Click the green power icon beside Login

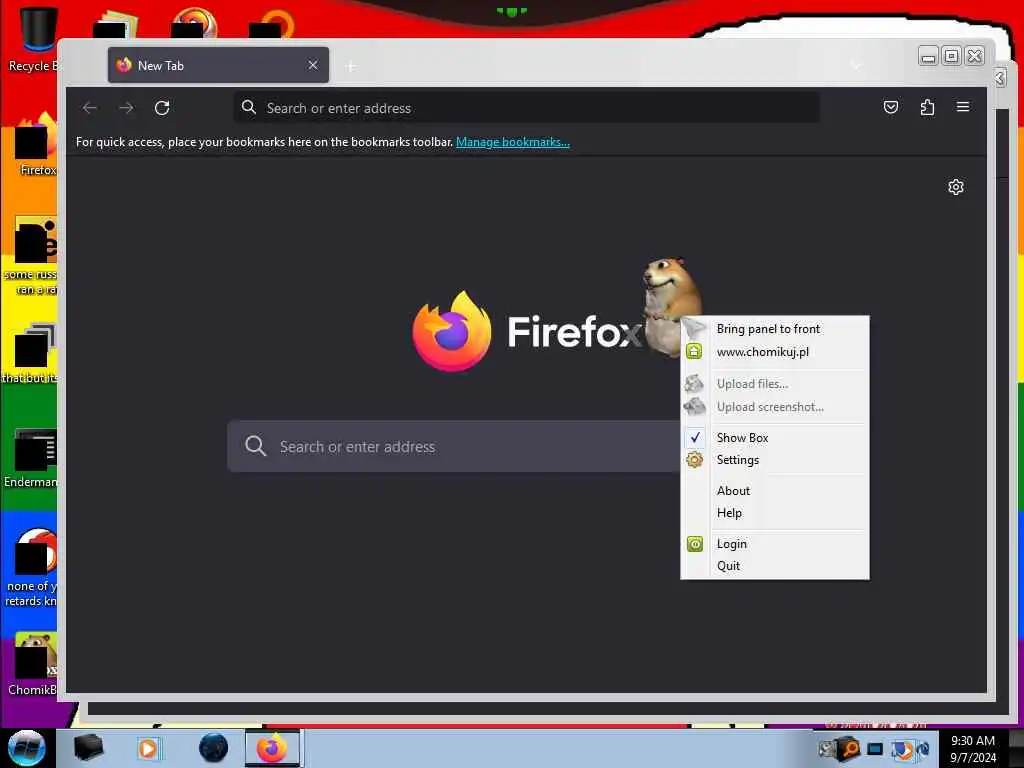coord(695,544)
